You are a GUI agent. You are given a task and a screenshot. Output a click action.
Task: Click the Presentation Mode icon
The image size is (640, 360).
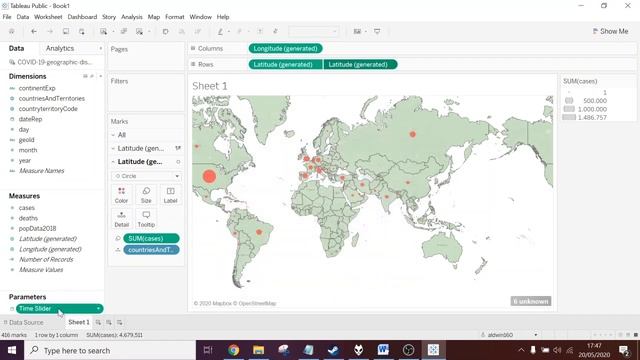(377, 31)
